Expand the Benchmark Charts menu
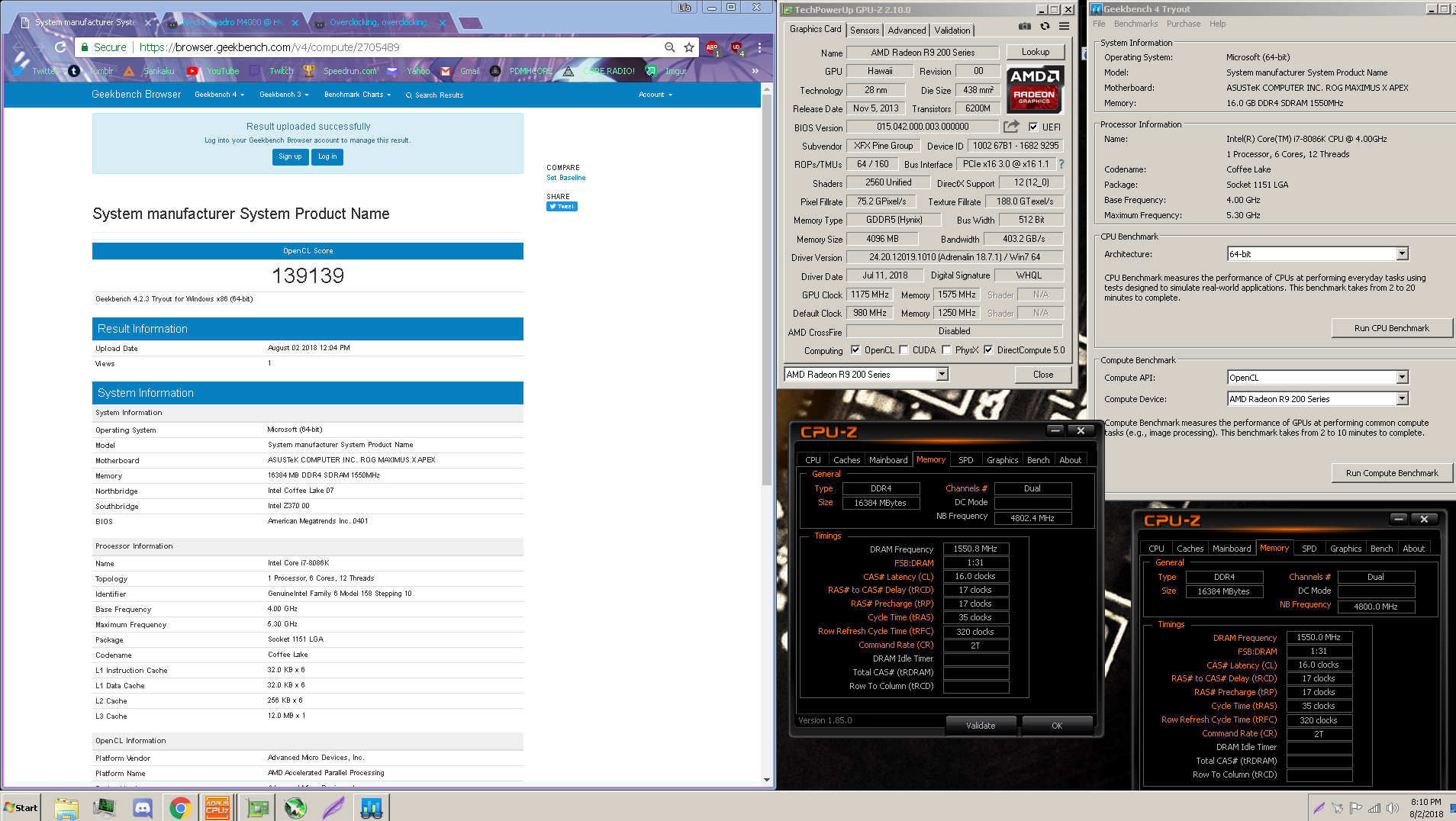The height and width of the screenshot is (821, 1456). (x=357, y=95)
